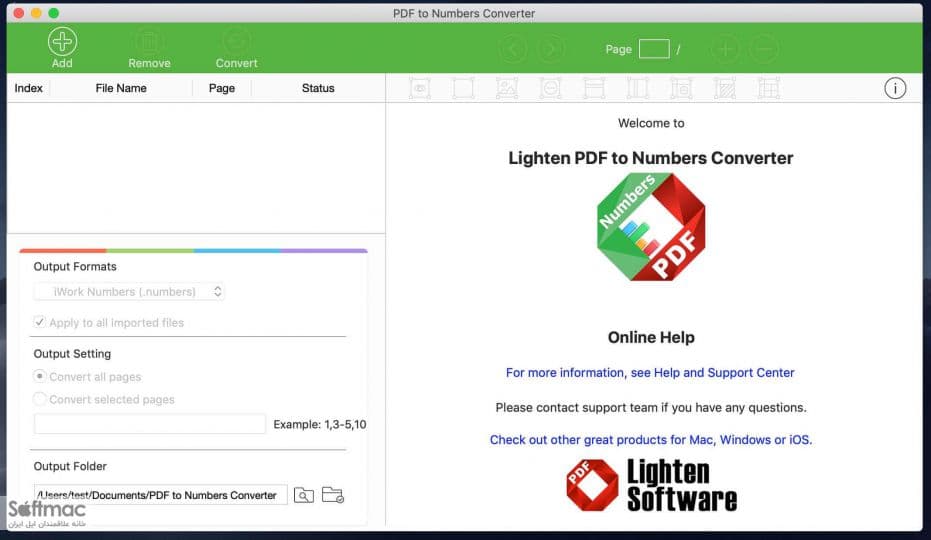
Task: Open the info icon
Action: (x=895, y=89)
